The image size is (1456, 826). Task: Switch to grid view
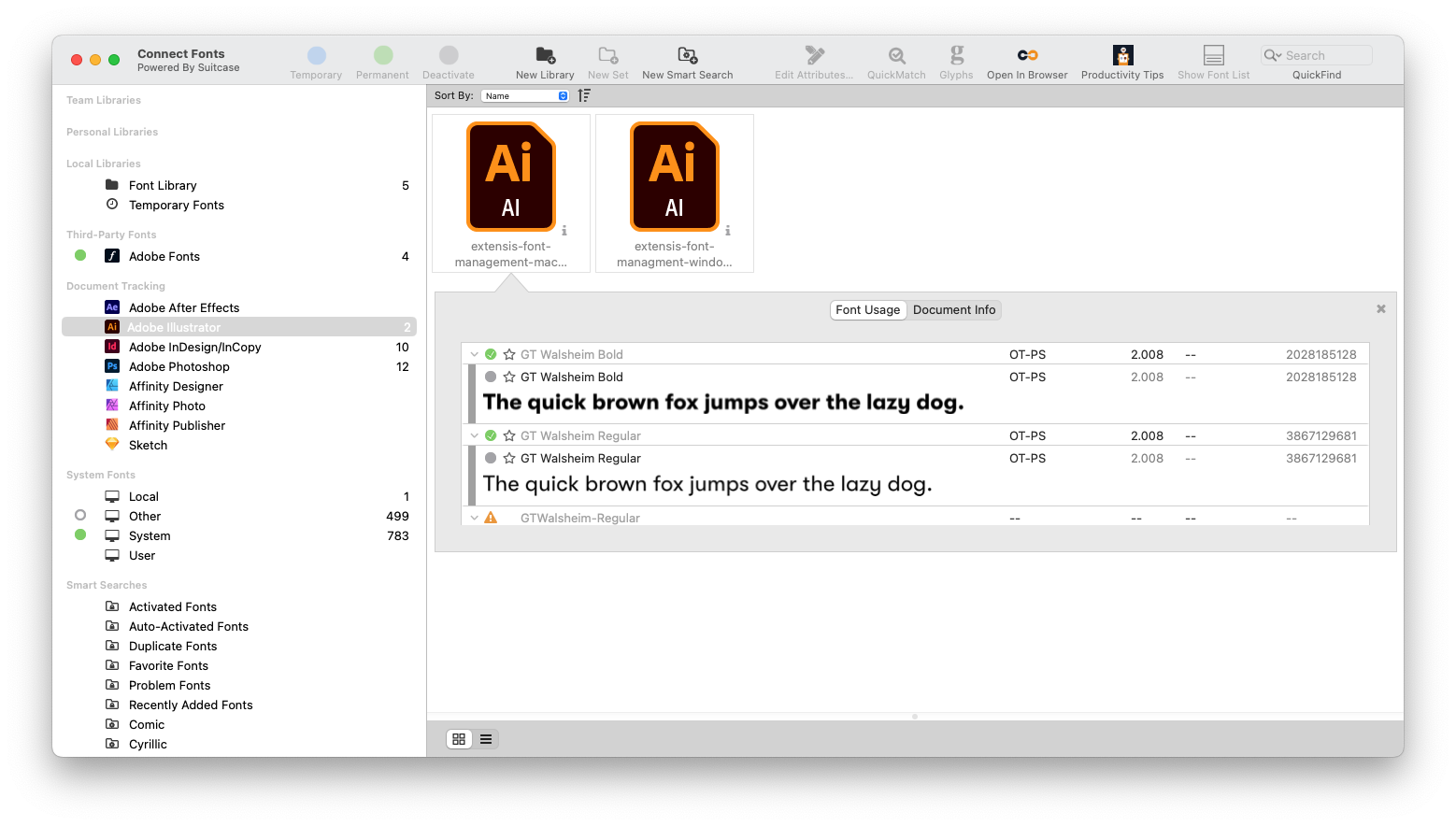click(x=459, y=739)
